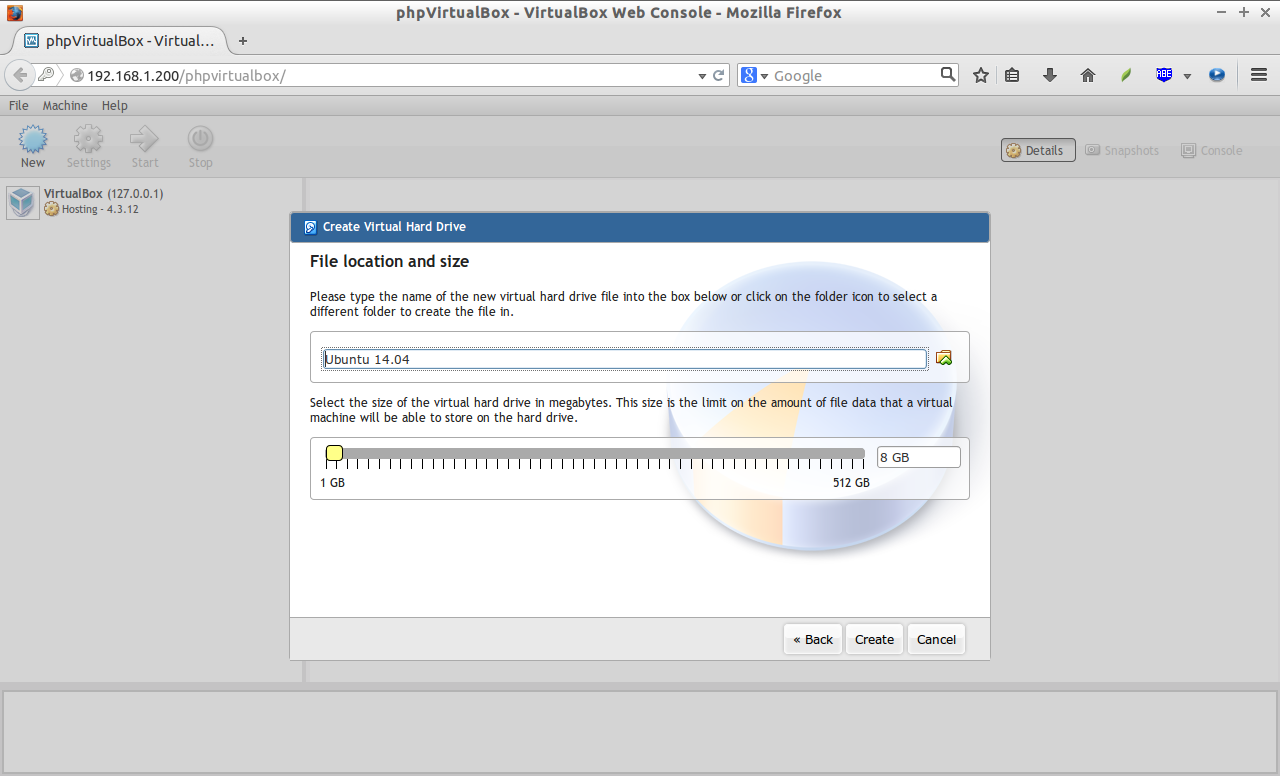Viewport: 1280px width, 776px height.
Task: Click the Google search box
Action: coord(855,76)
